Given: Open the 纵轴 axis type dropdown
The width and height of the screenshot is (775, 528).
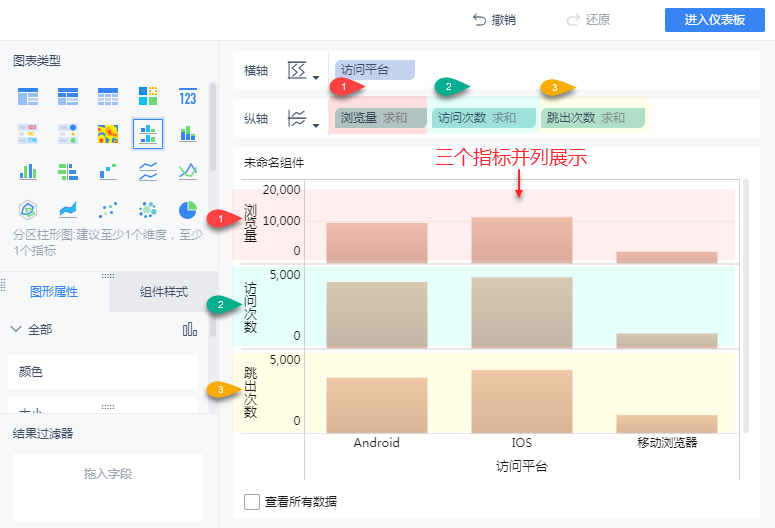Looking at the screenshot, I should pyautogui.click(x=302, y=119).
